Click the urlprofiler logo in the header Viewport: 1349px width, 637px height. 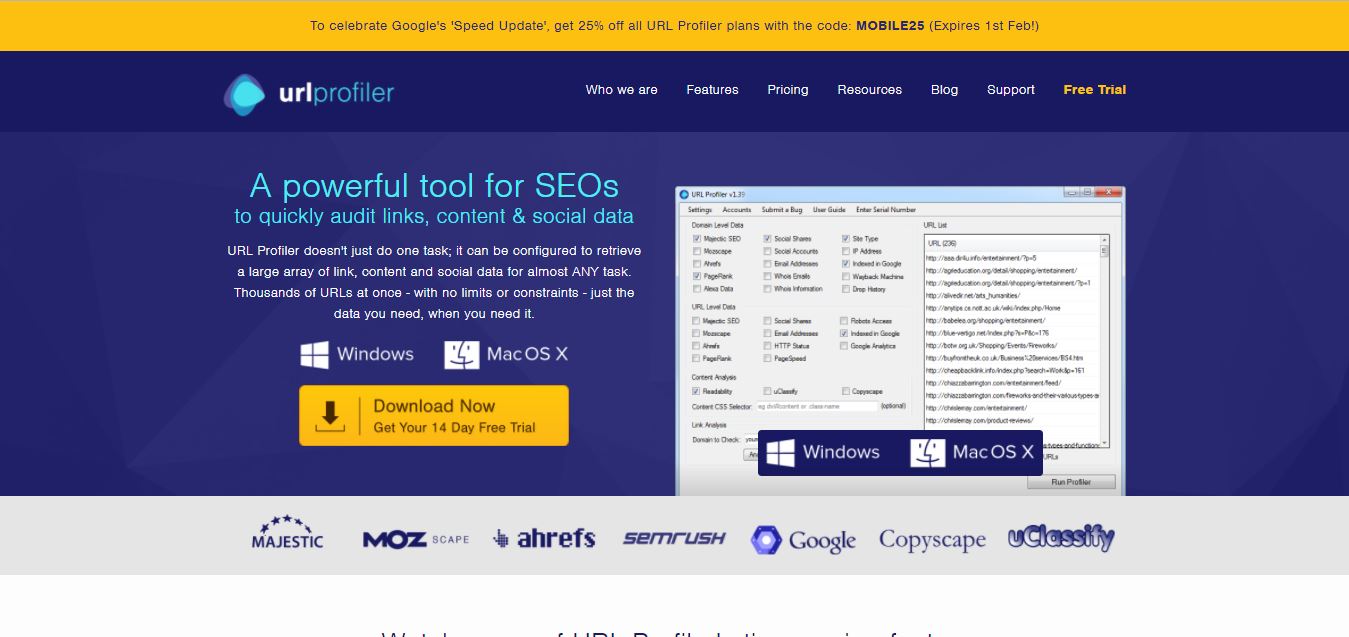(x=308, y=90)
